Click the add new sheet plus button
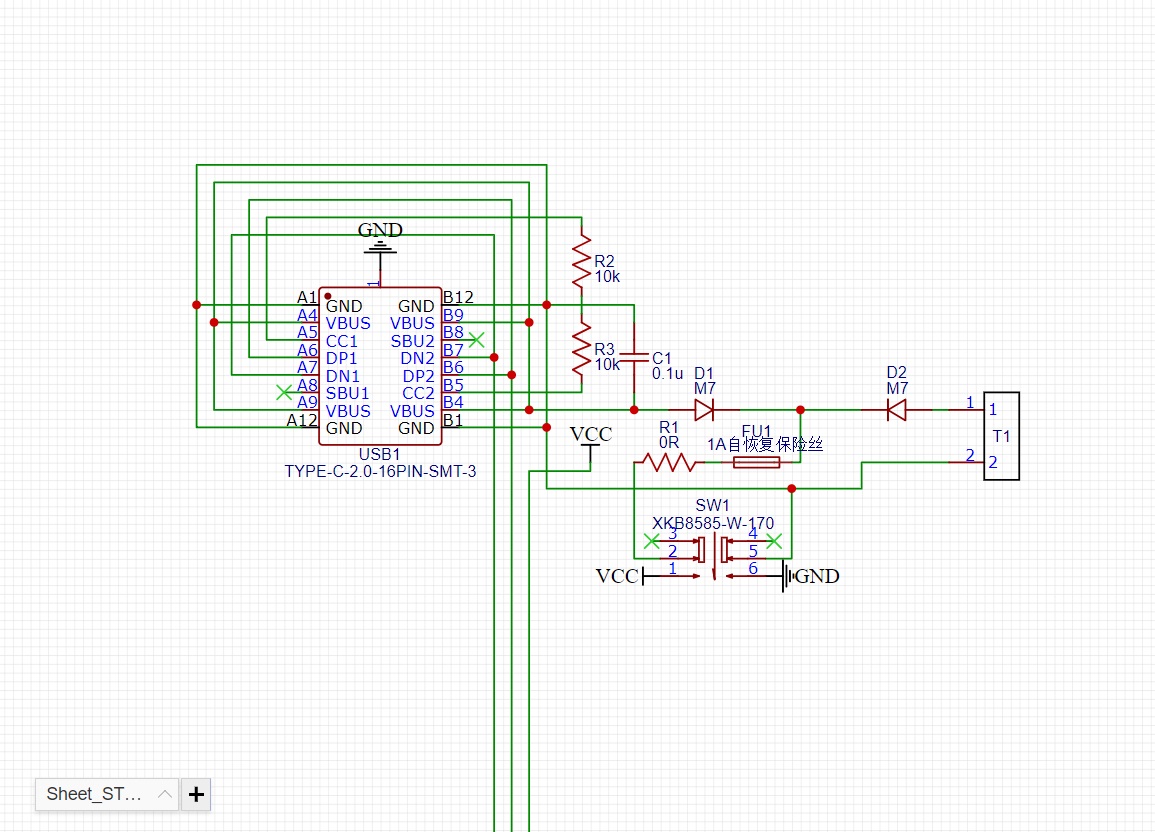Viewport: 1155px width, 832px height. (x=196, y=794)
